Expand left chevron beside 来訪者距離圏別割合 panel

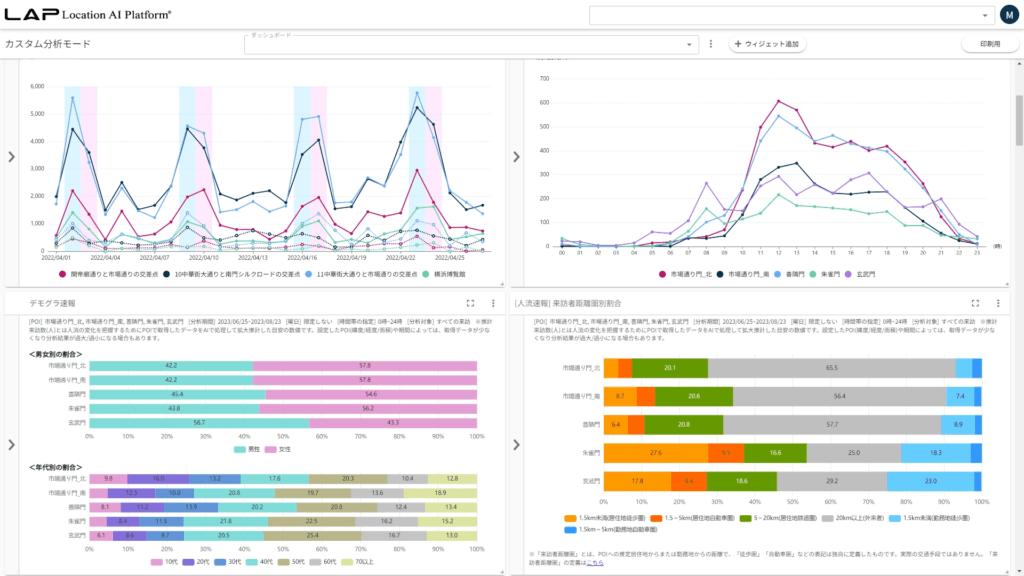pos(517,444)
